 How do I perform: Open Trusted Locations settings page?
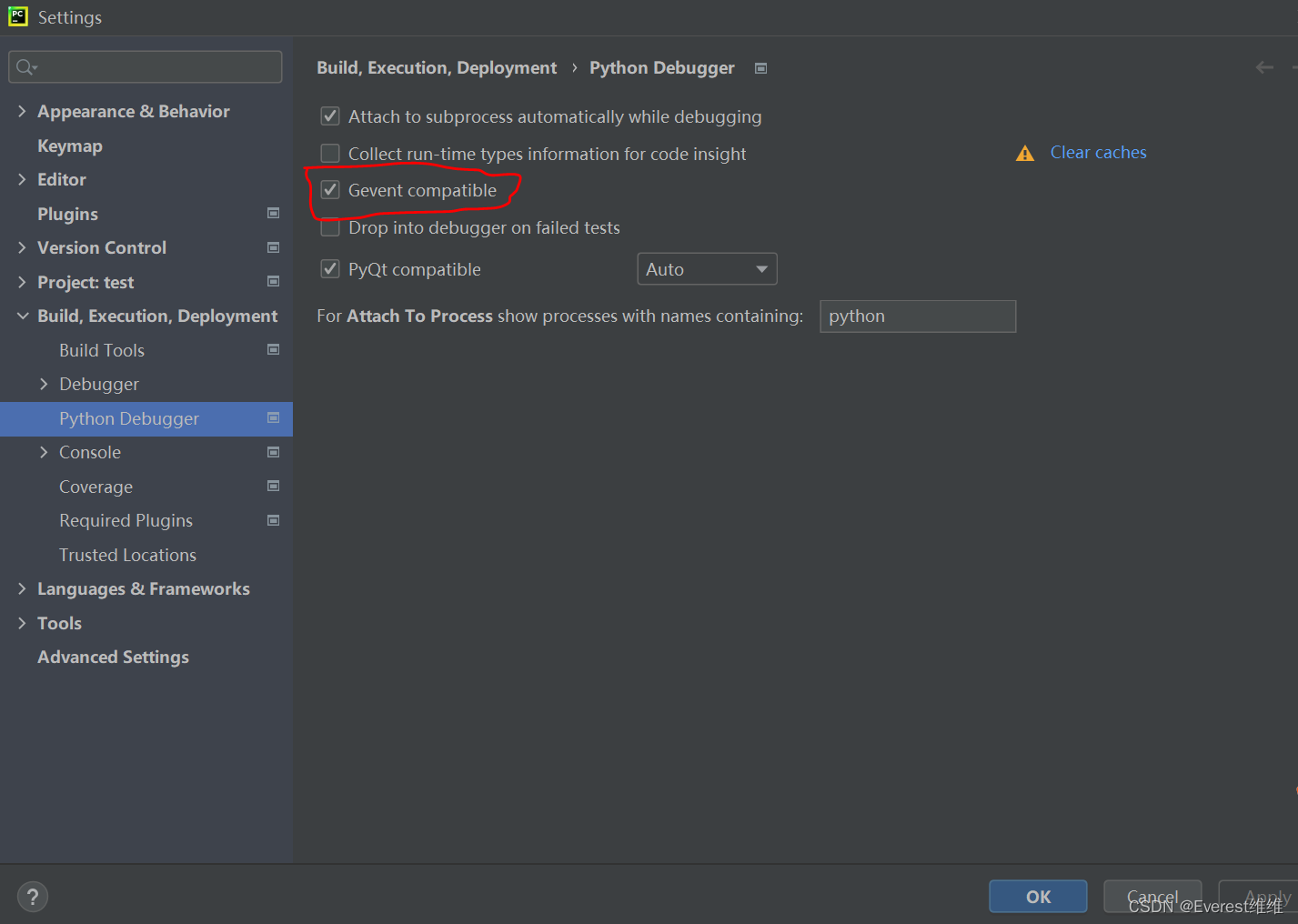(127, 555)
